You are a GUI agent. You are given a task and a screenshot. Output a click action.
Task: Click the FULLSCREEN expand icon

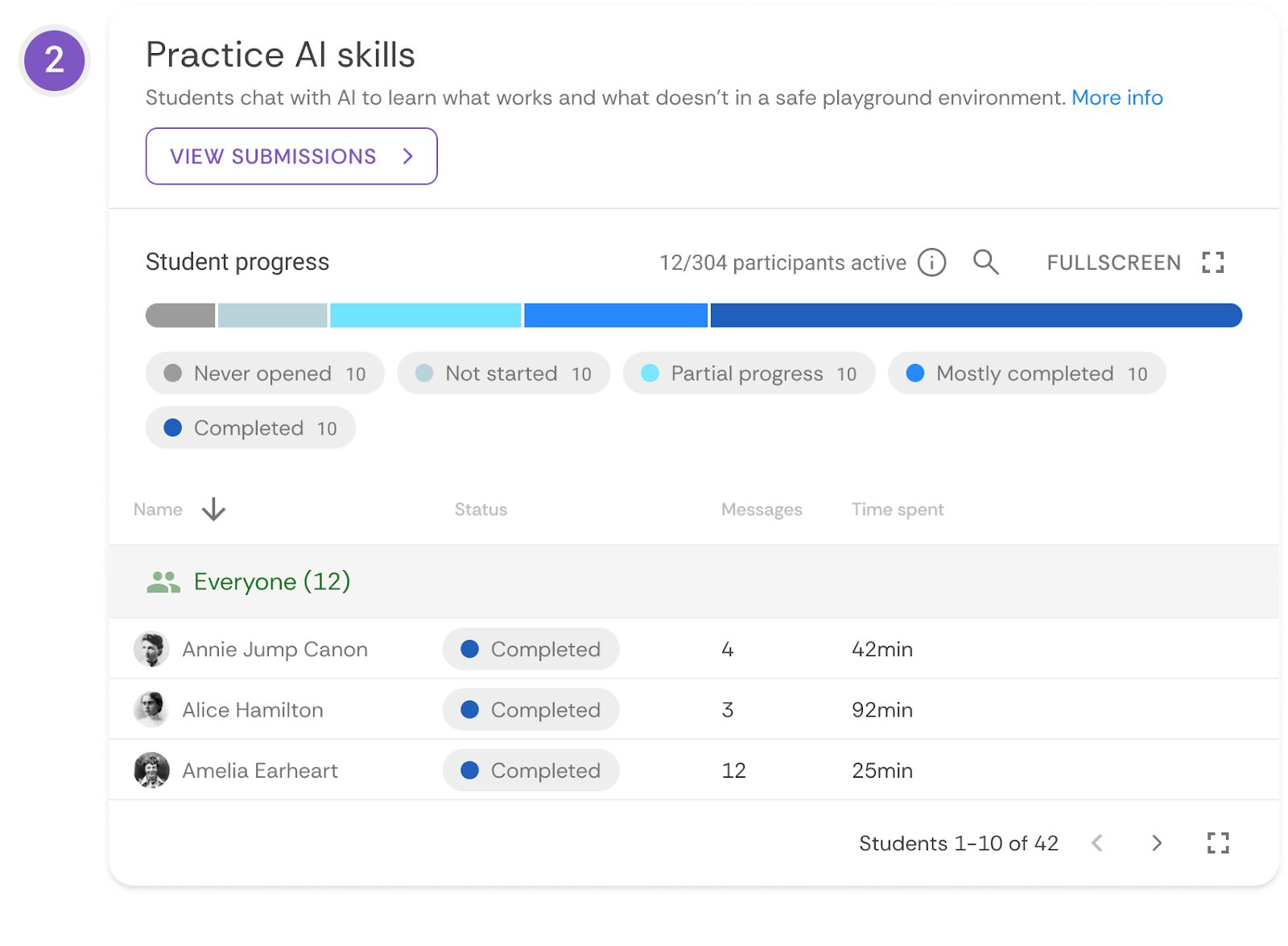point(1212,262)
